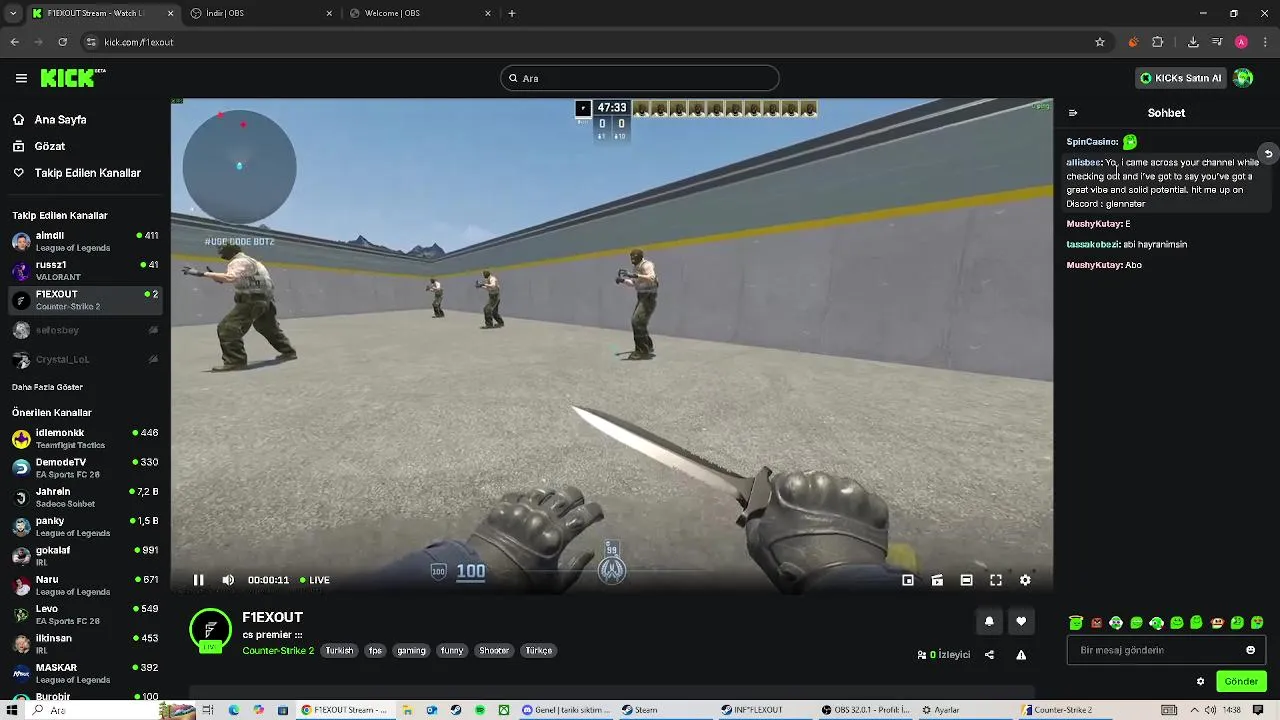
Task: Insert the last heart-eyes green emote
Action: click(x=1257, y=623)
